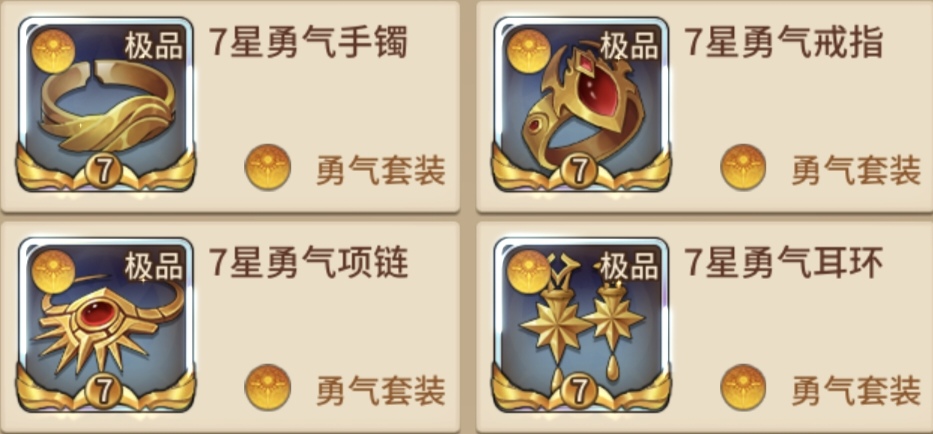The height and width of the screenshot is (434, 933).
Task: Open 勇气套装 label on the ring card
Action: click(856, 170)
